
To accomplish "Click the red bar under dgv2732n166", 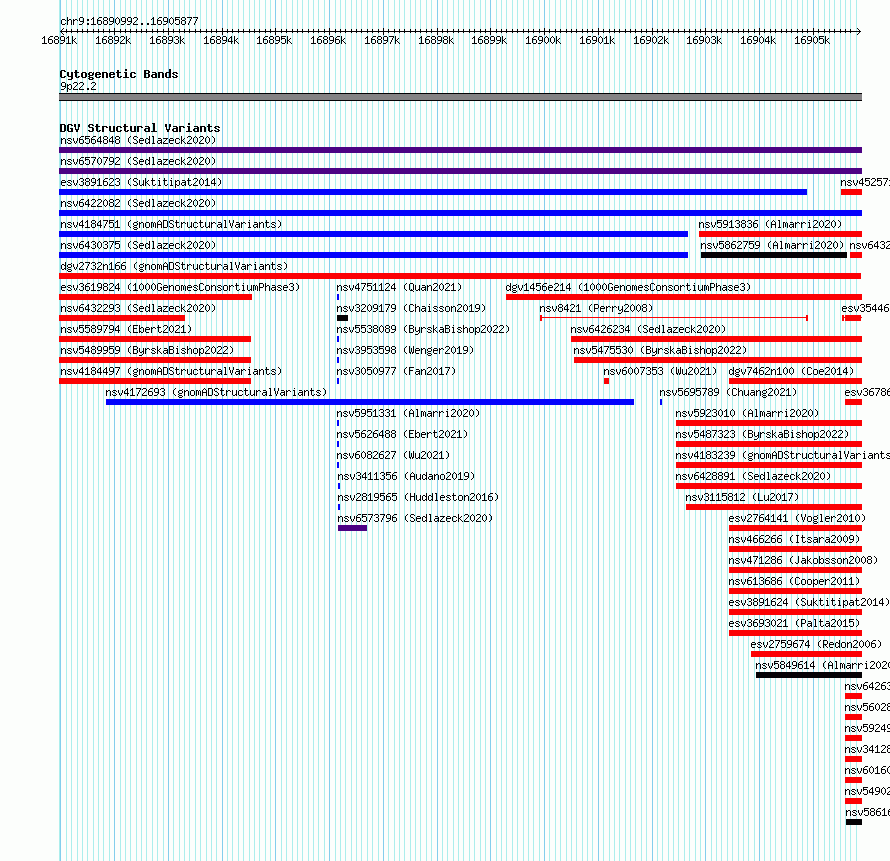I will click(x=460, y=276).
